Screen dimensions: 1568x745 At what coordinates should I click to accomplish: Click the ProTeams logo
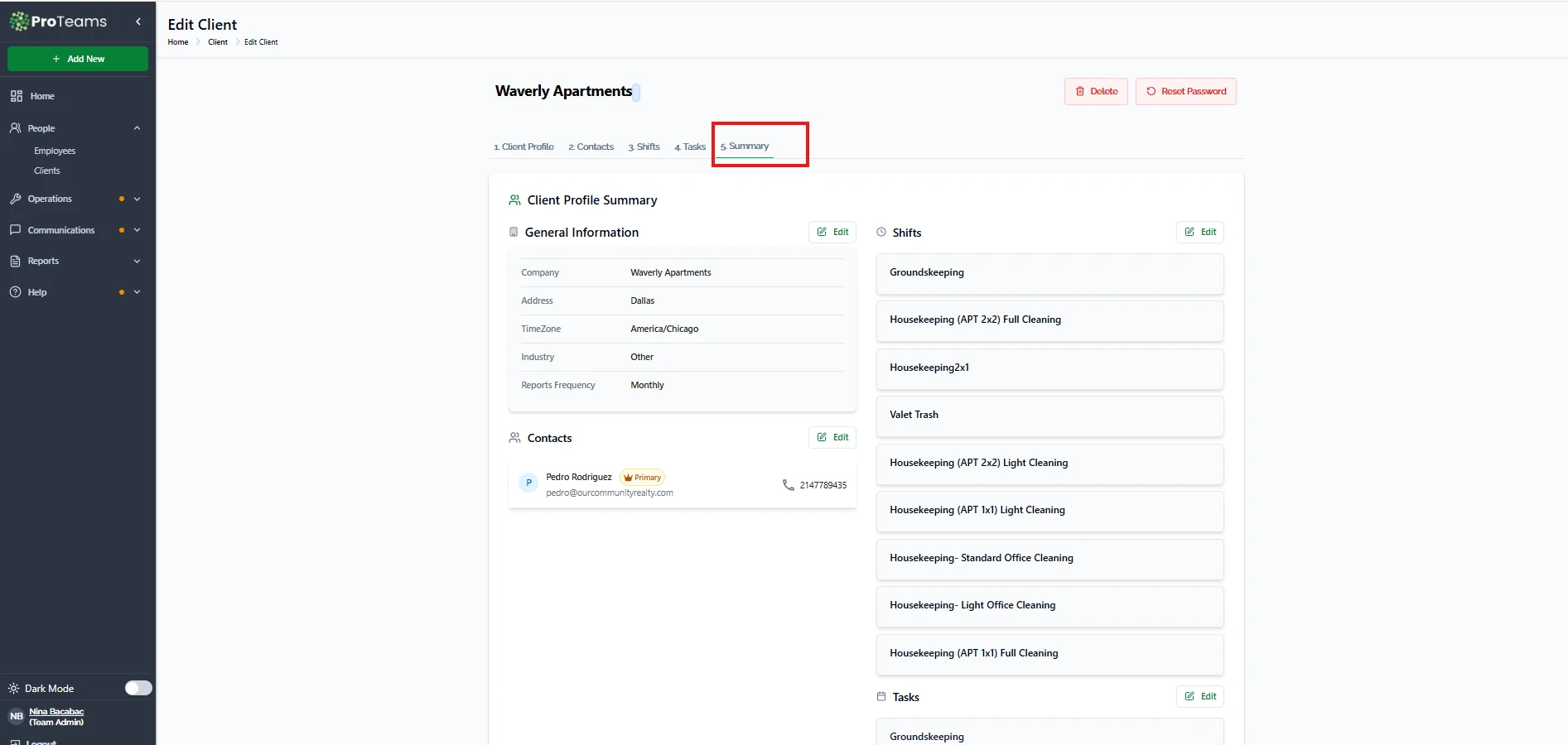(x=59, y=22)
